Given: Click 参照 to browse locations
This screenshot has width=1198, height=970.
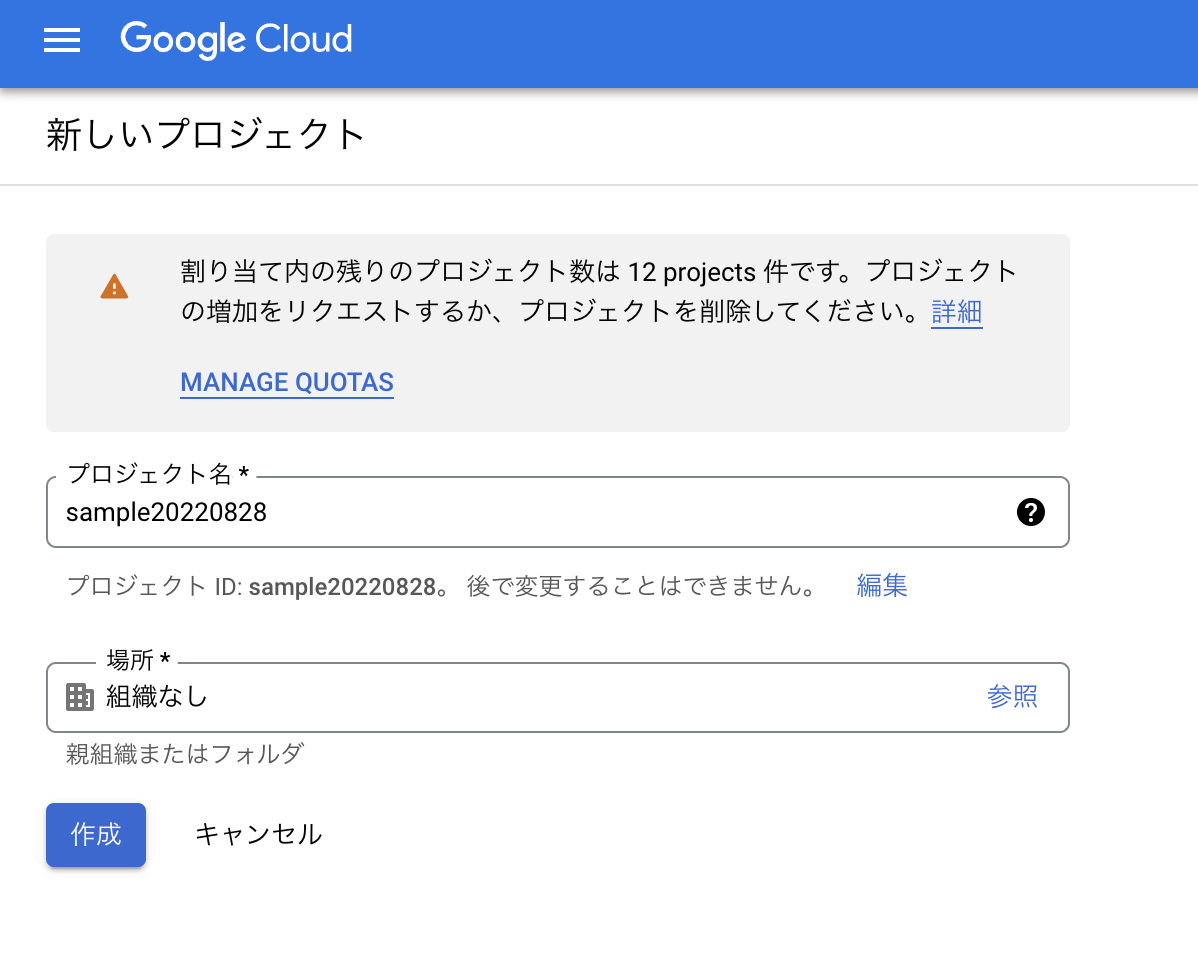Looking at the screenshot, I should [x=1012, y=697].
